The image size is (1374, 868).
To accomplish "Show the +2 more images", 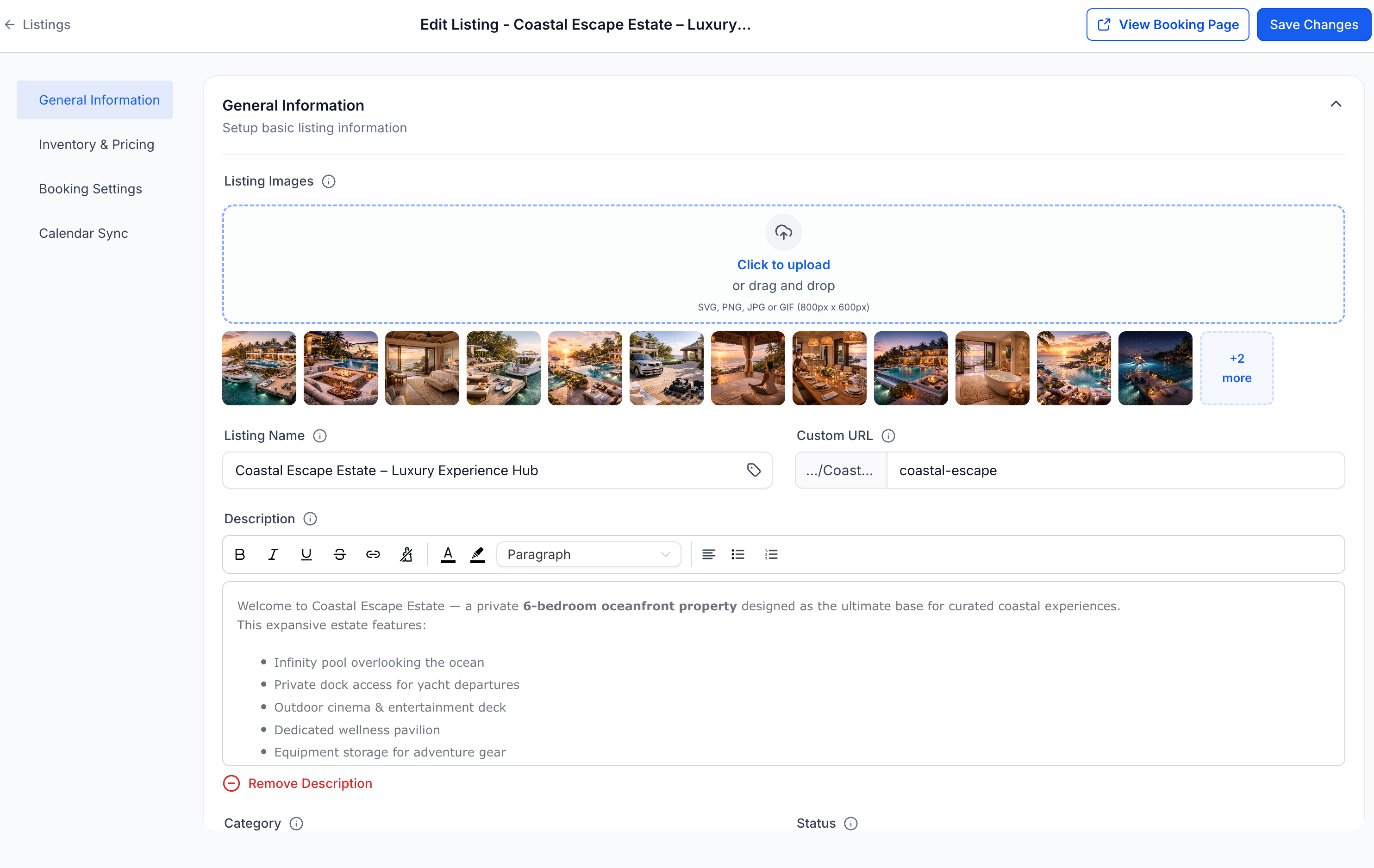I will 1237,368.
